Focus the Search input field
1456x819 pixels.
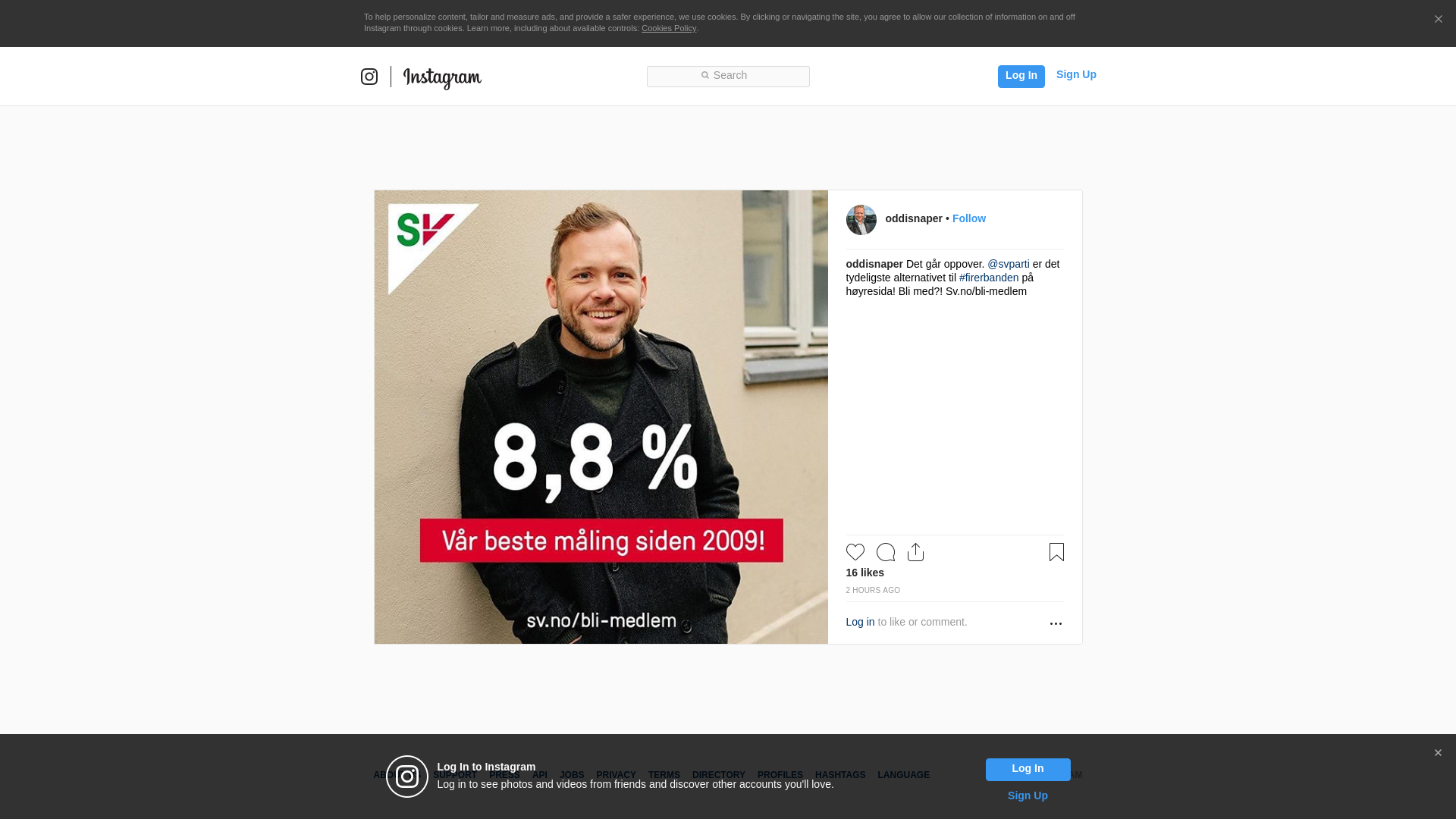click(728, 77)
